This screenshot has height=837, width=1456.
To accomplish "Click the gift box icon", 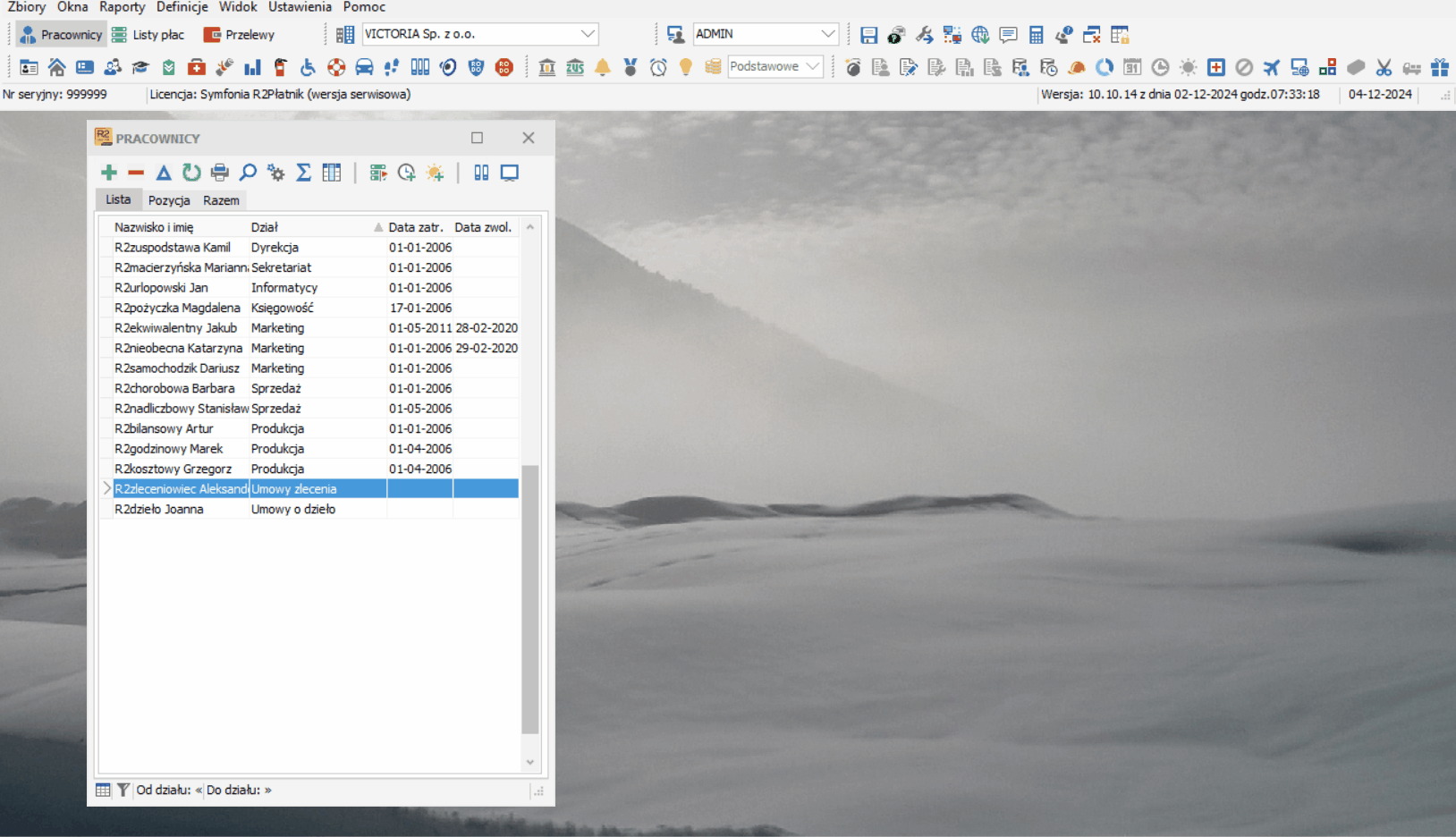I will point(1440,67).
